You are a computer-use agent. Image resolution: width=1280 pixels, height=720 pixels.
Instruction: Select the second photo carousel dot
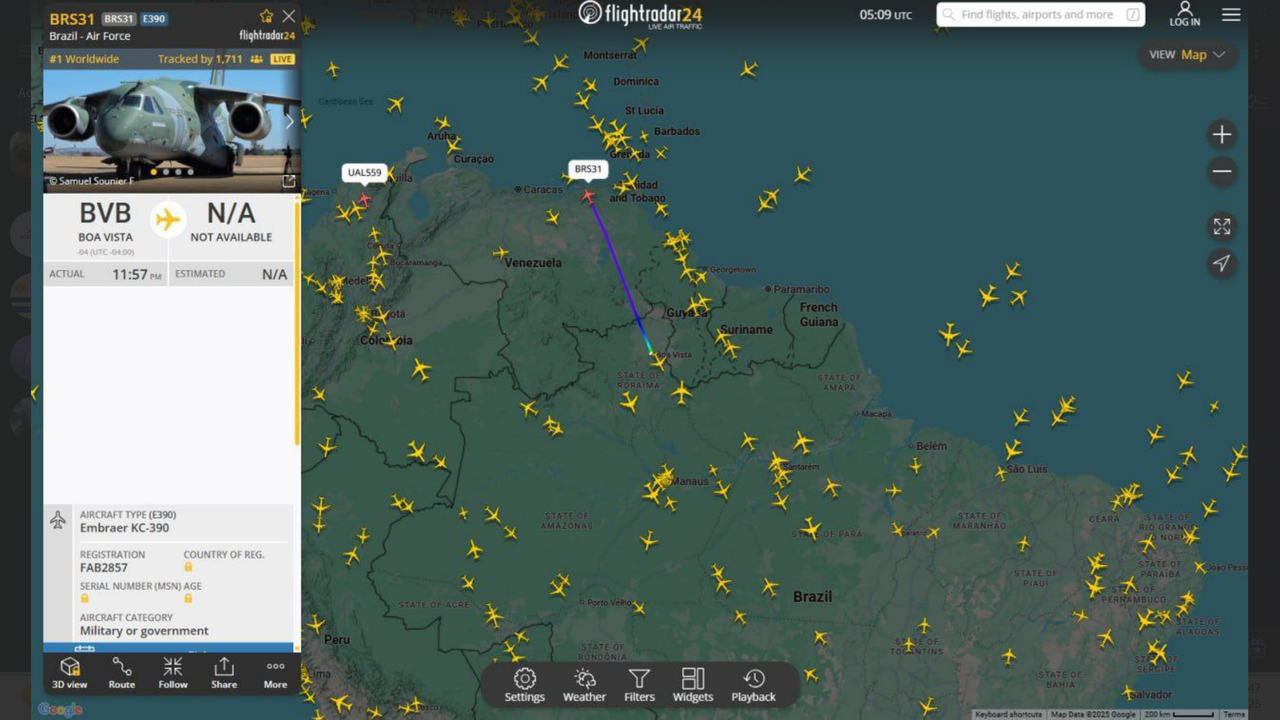166,172
